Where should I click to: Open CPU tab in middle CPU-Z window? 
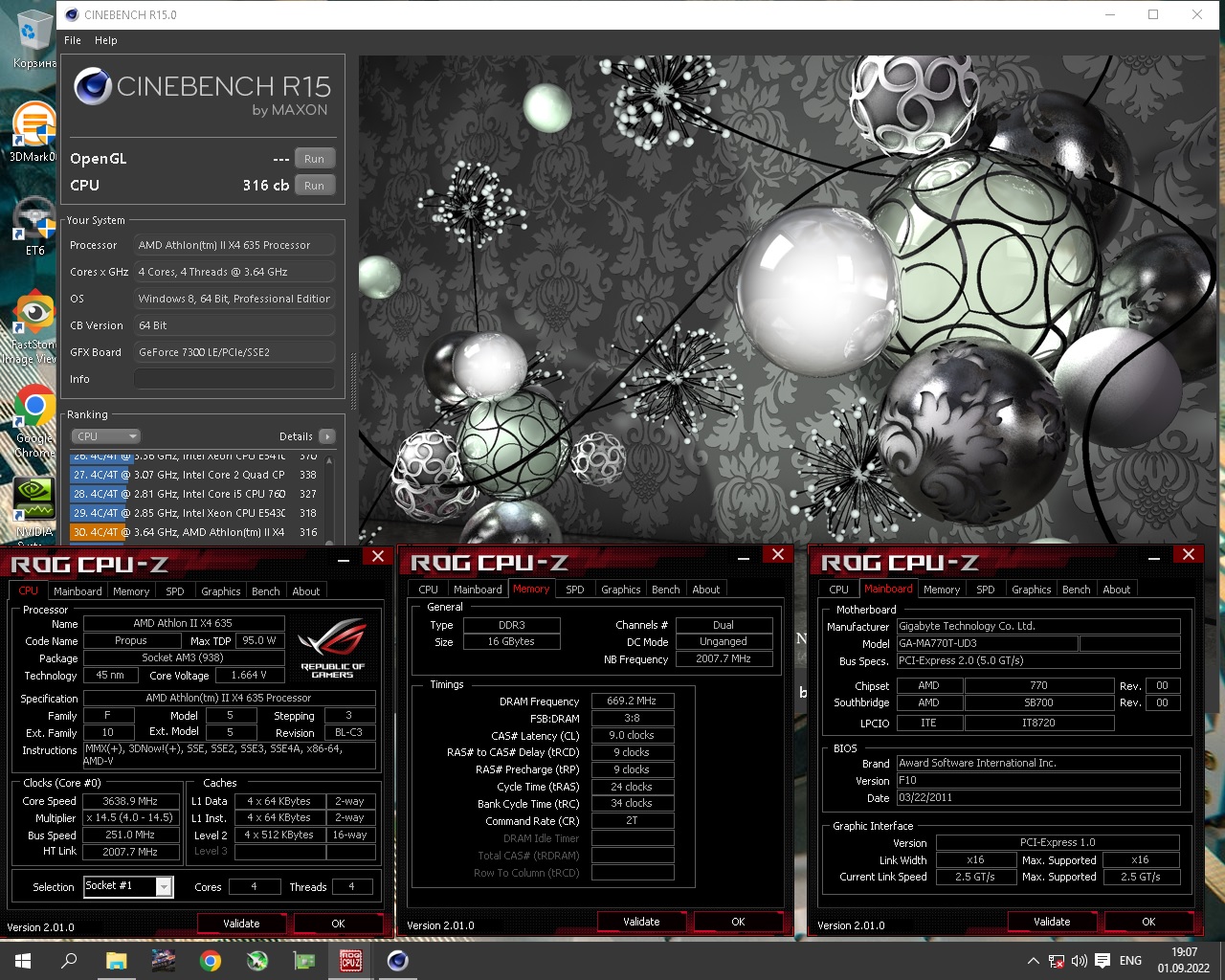429,590
